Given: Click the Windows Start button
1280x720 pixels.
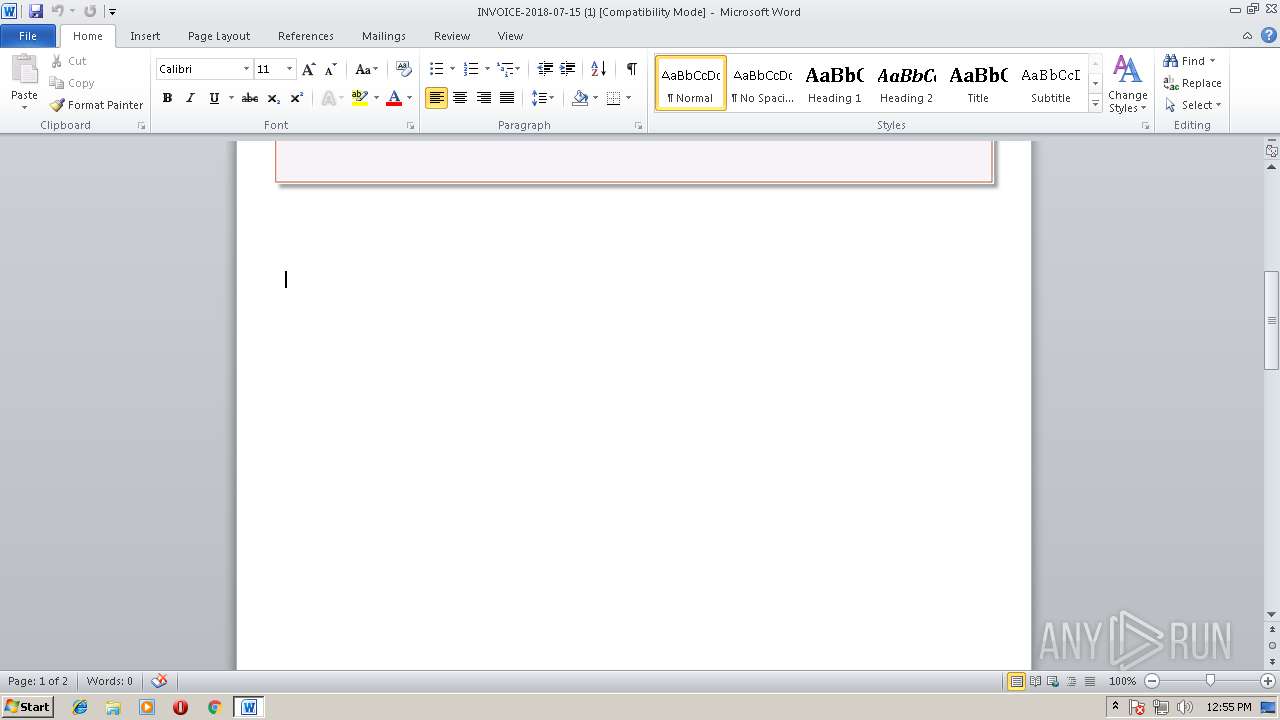Looking at the screenshot, I should pyautogui.click(x=28, y=706).
